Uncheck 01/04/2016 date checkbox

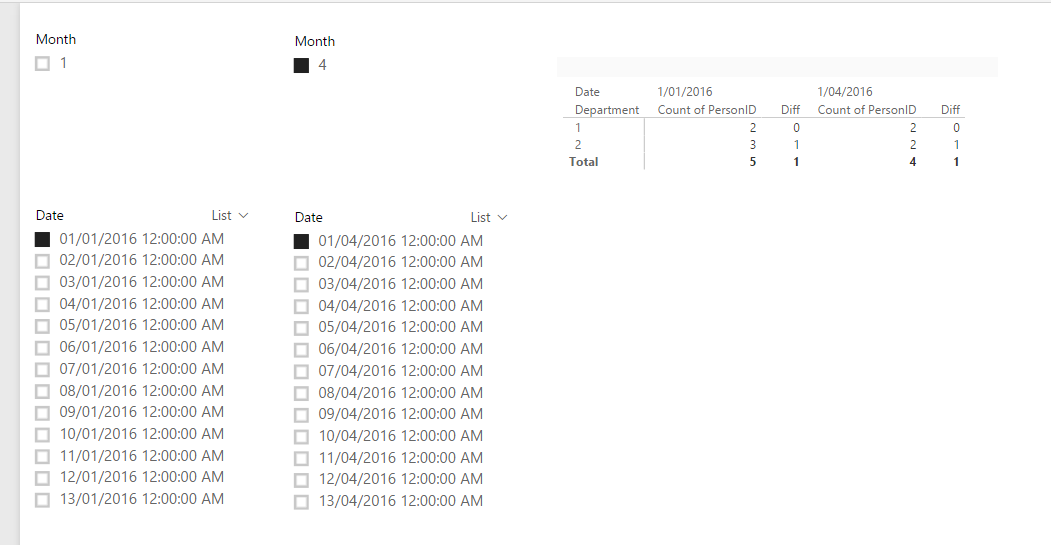pos(302,241)
